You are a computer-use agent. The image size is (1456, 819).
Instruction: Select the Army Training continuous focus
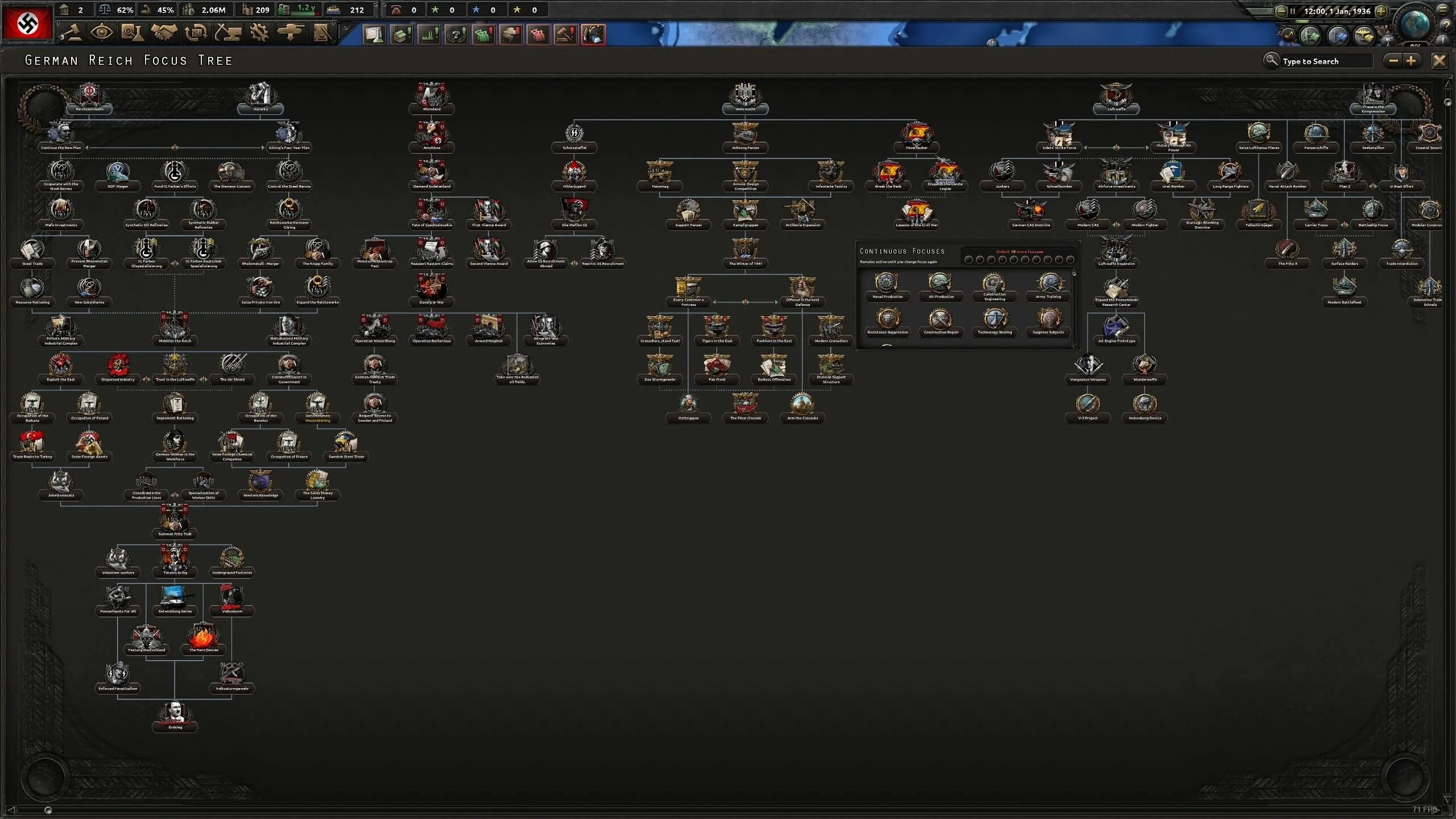pyautogui.click(x=1049, y=283)
